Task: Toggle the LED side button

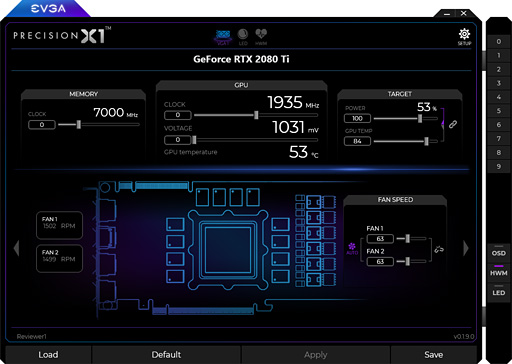Action: (x=499, y=292)
